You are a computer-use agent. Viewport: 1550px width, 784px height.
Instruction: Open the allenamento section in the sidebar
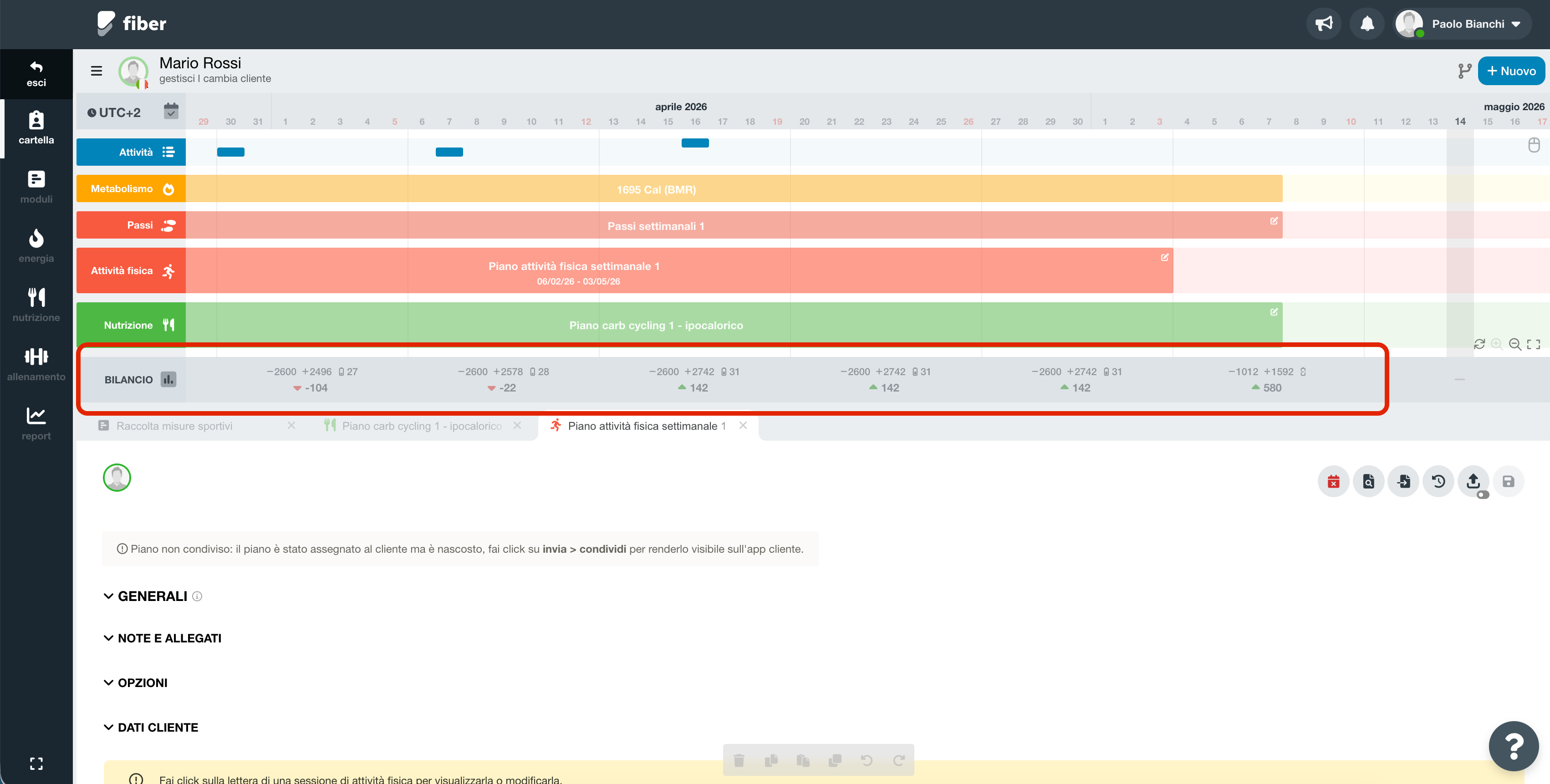tap(36, 365)
